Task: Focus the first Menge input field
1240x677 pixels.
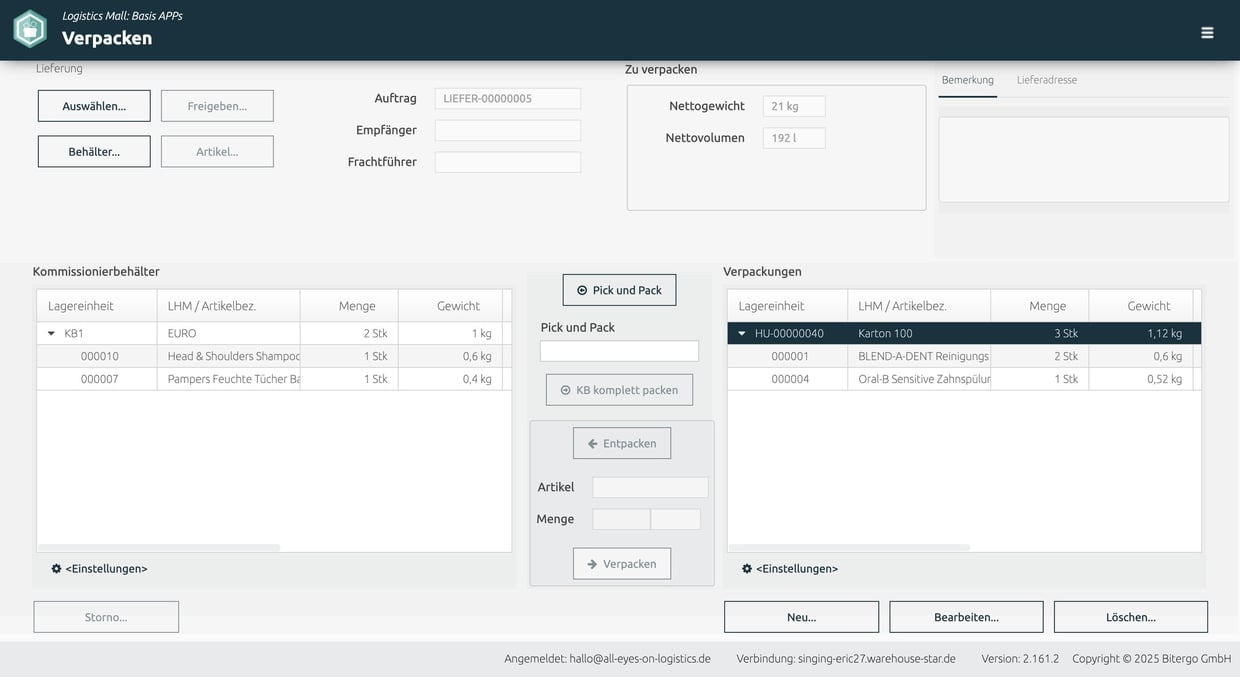Action: pos(621,519)
